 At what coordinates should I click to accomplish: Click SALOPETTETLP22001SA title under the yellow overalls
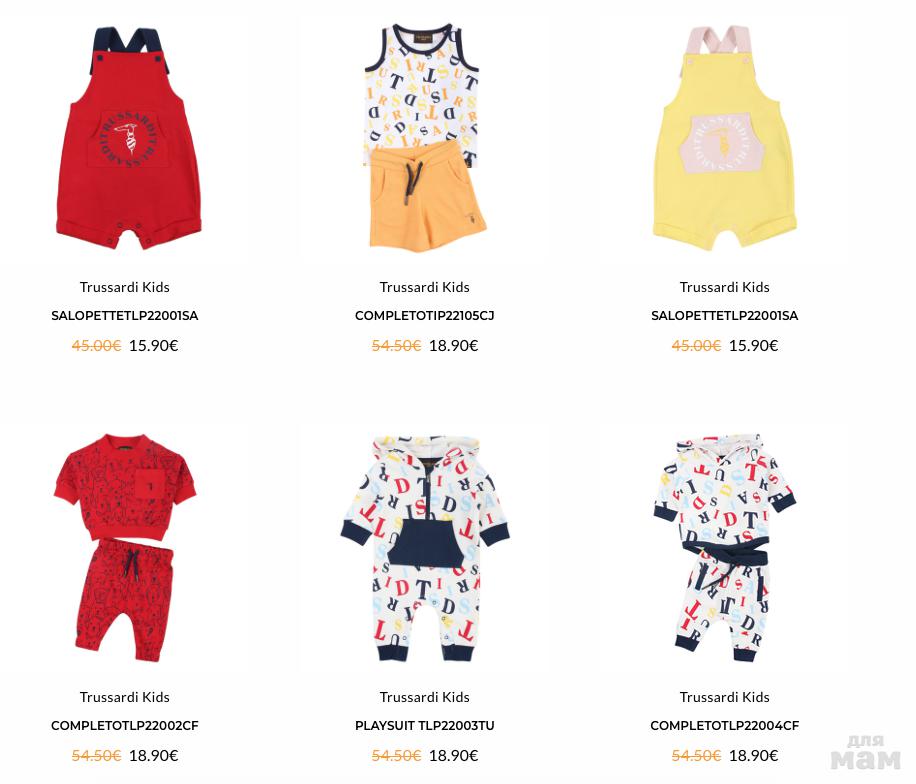click(x=724, y=316)
